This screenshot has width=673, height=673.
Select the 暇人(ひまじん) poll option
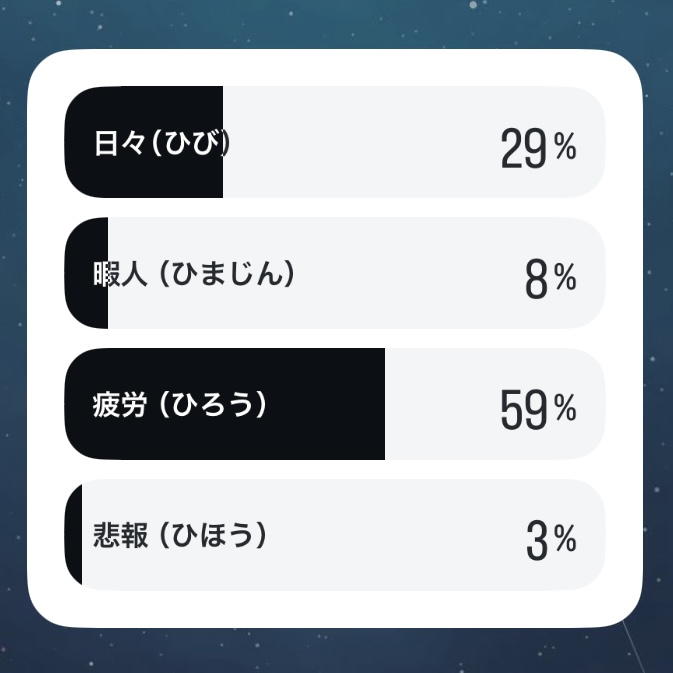coord(335,273)
